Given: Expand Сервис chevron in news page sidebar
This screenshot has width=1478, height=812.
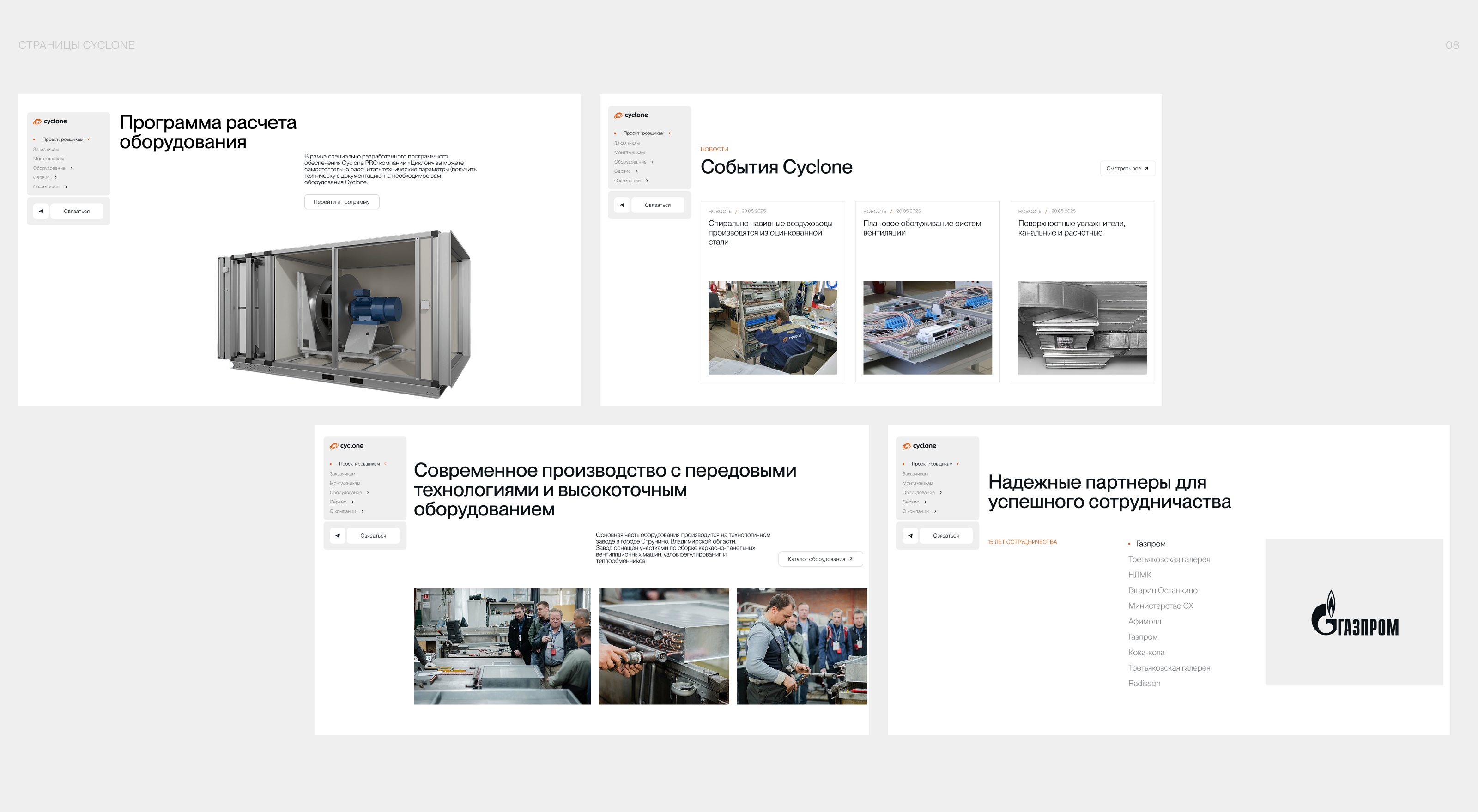Looking at the screenshot, I should [637, 171].
